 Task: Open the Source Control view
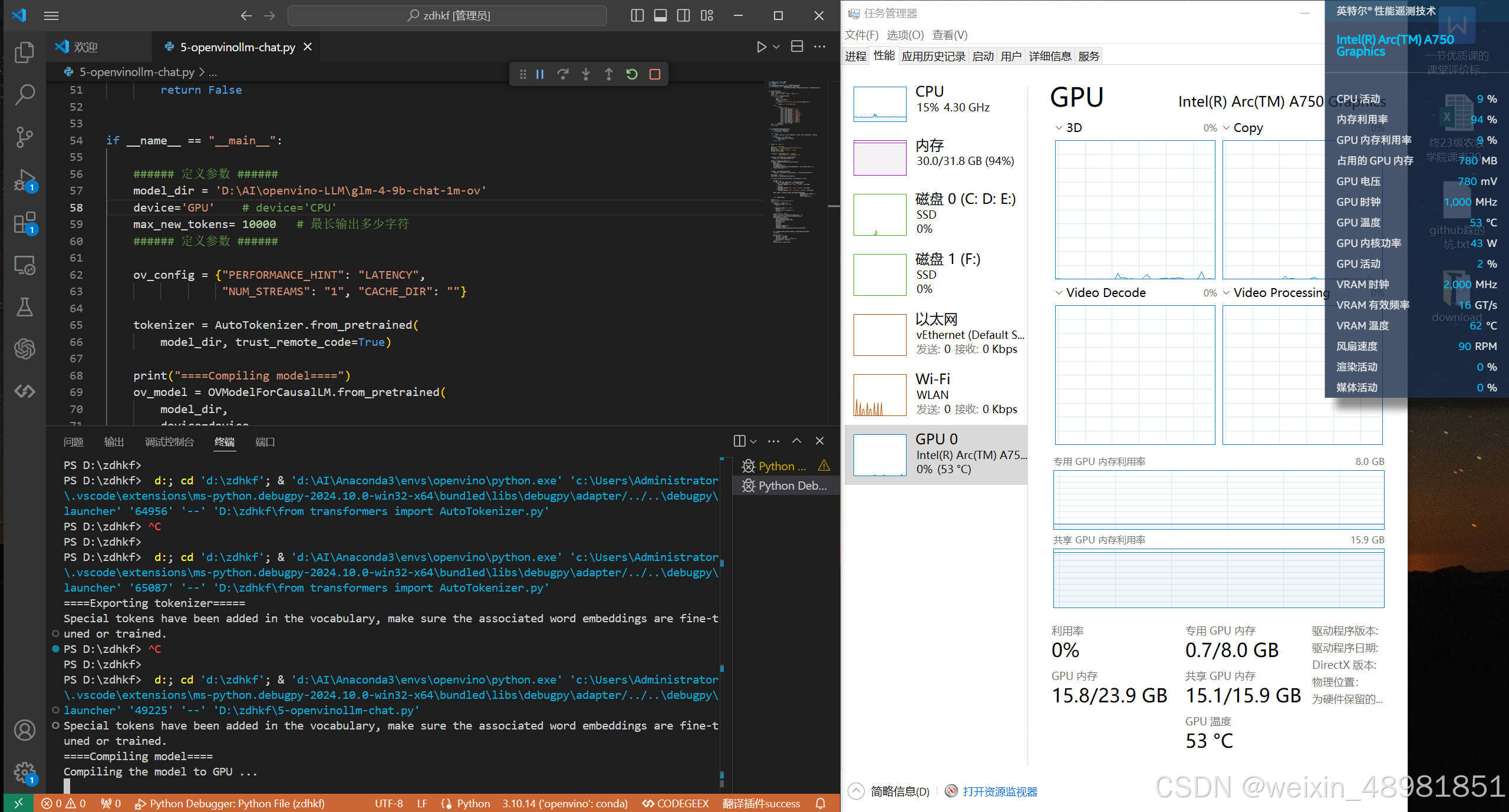pyautogui.click(x=24, y=137)
